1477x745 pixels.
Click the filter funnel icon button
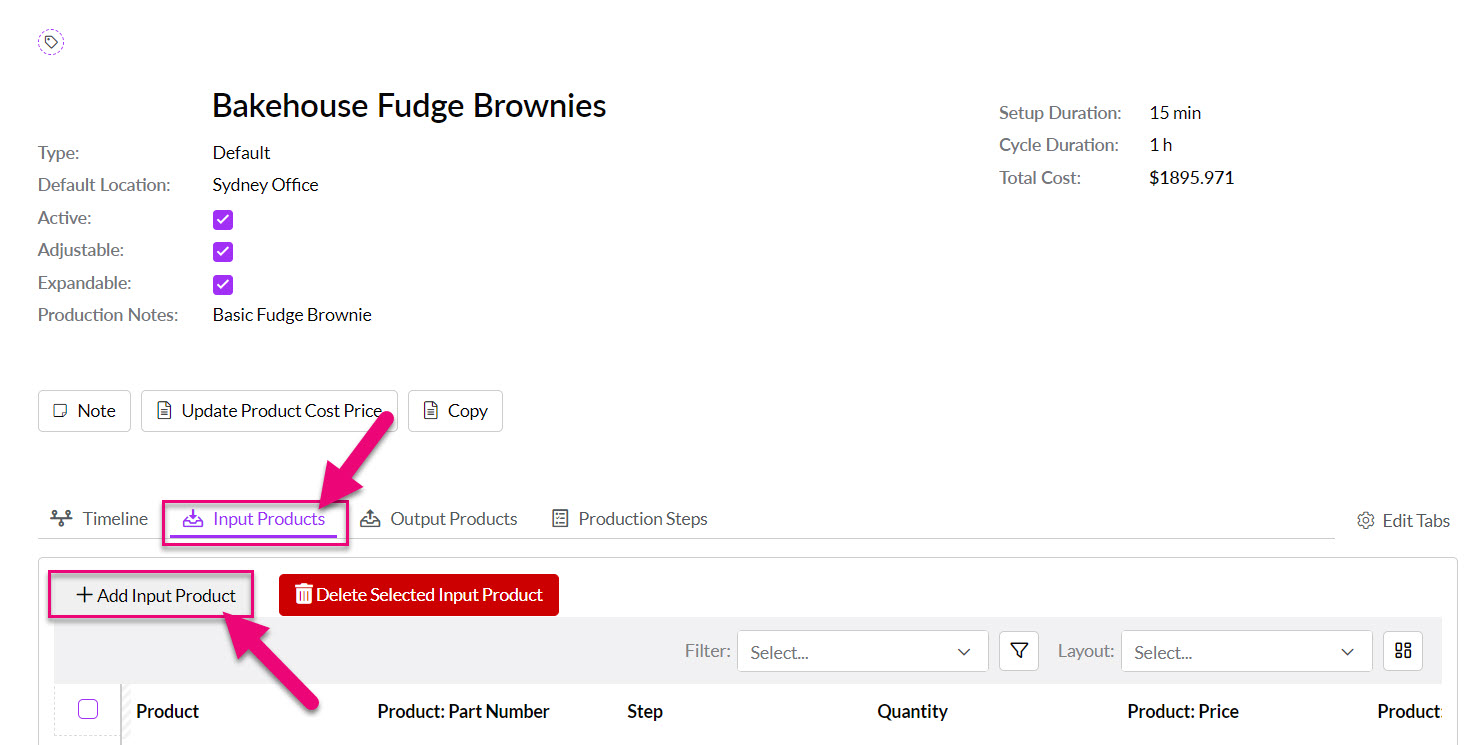coord(1019,651)
